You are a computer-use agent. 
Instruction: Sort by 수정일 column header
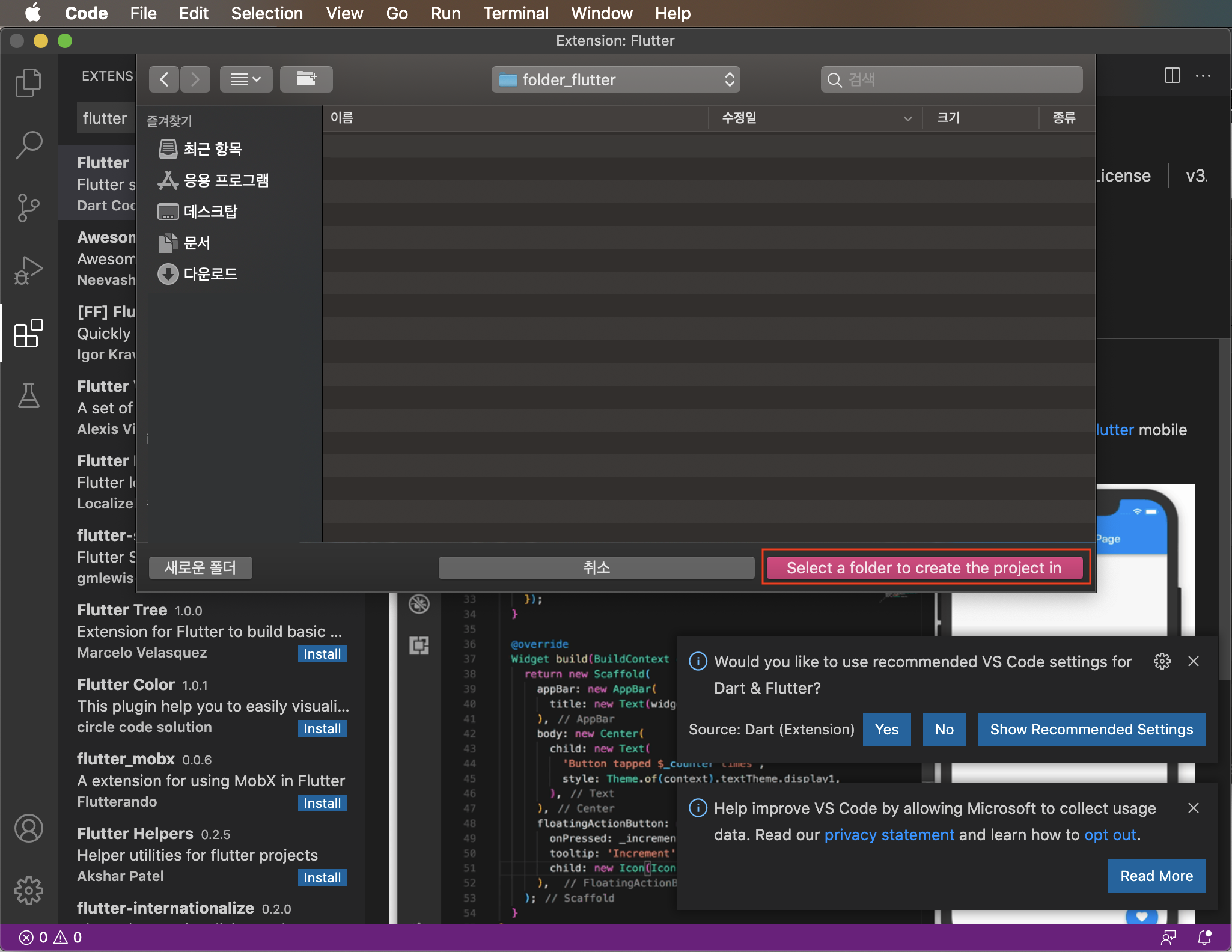(816, 118)
